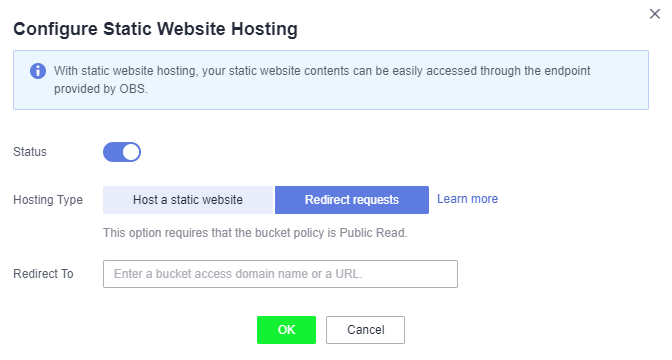Open the Learn more link
672x360 pixels.
pyautogui.click(x=468, y=199)
